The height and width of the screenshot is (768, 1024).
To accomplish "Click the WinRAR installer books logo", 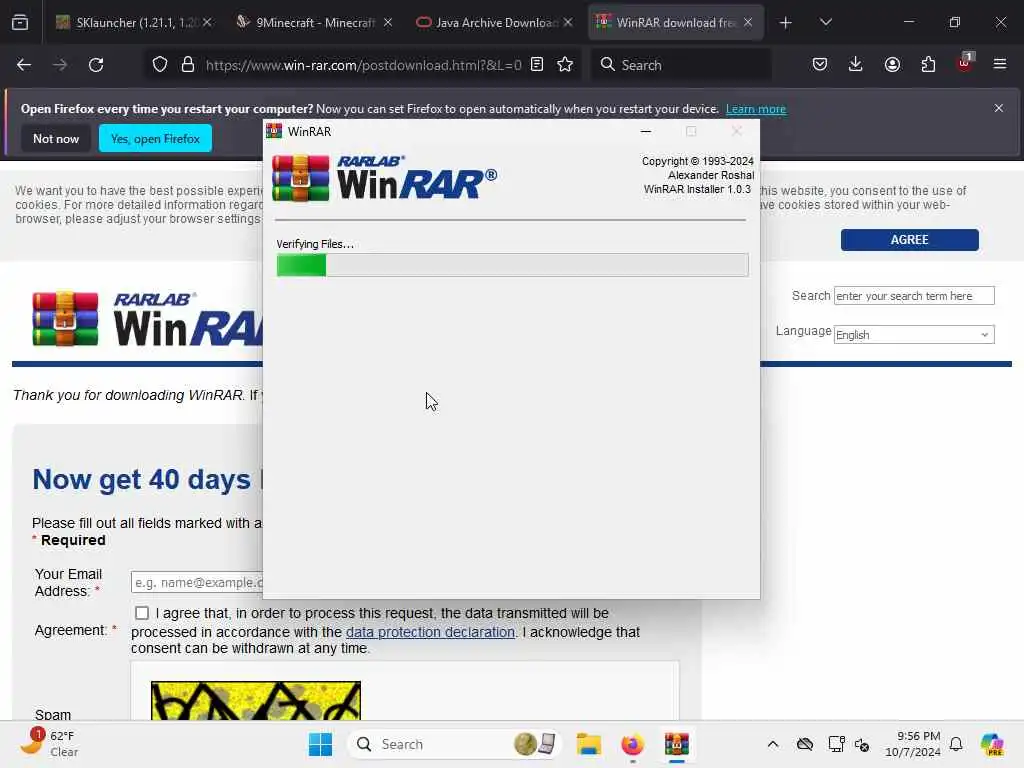I will coord(300,178).
